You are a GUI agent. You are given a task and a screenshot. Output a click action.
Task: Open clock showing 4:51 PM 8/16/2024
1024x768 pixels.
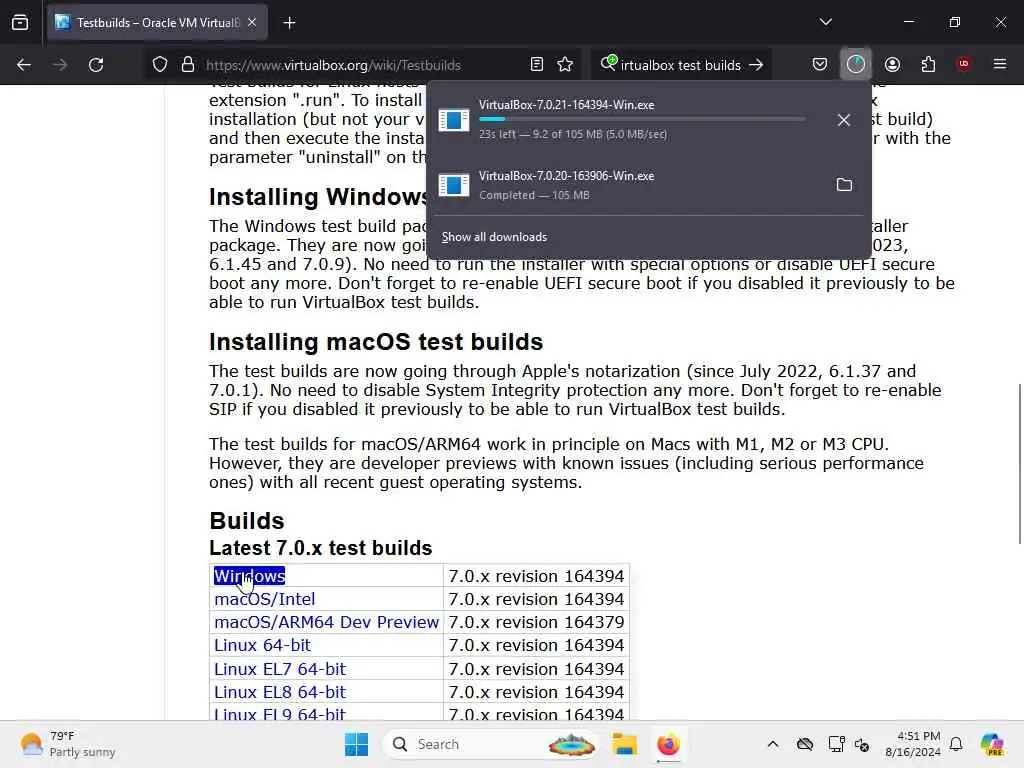coord(912,744)
